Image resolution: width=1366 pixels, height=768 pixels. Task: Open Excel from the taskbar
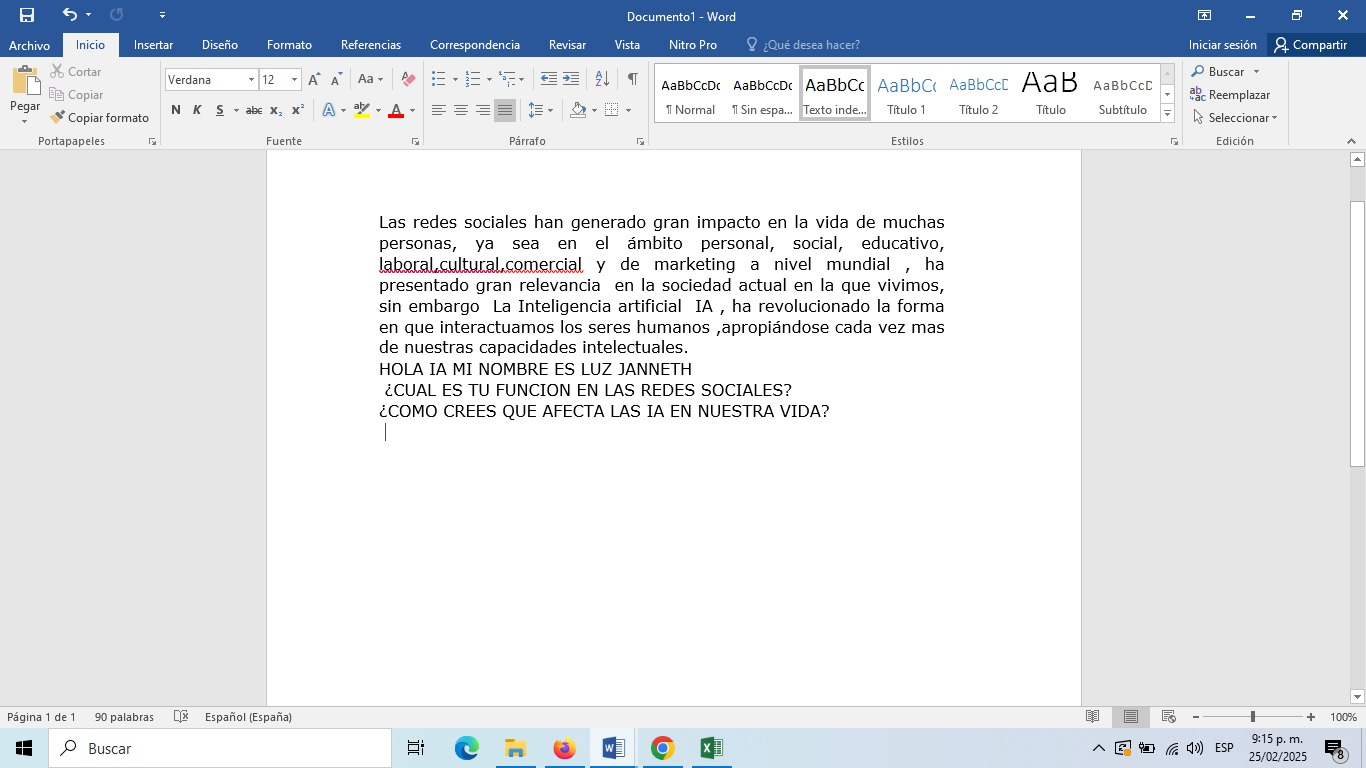(x=711, y=748)
